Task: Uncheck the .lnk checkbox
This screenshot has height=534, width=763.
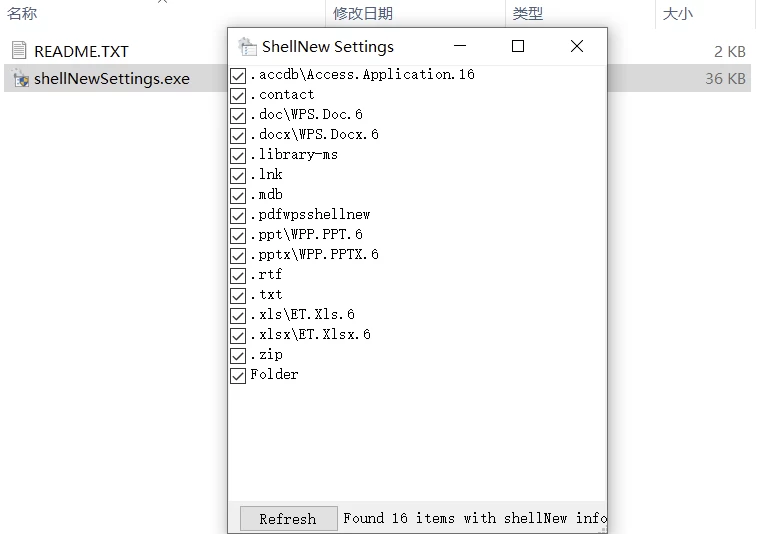Action: click(238, 176)
